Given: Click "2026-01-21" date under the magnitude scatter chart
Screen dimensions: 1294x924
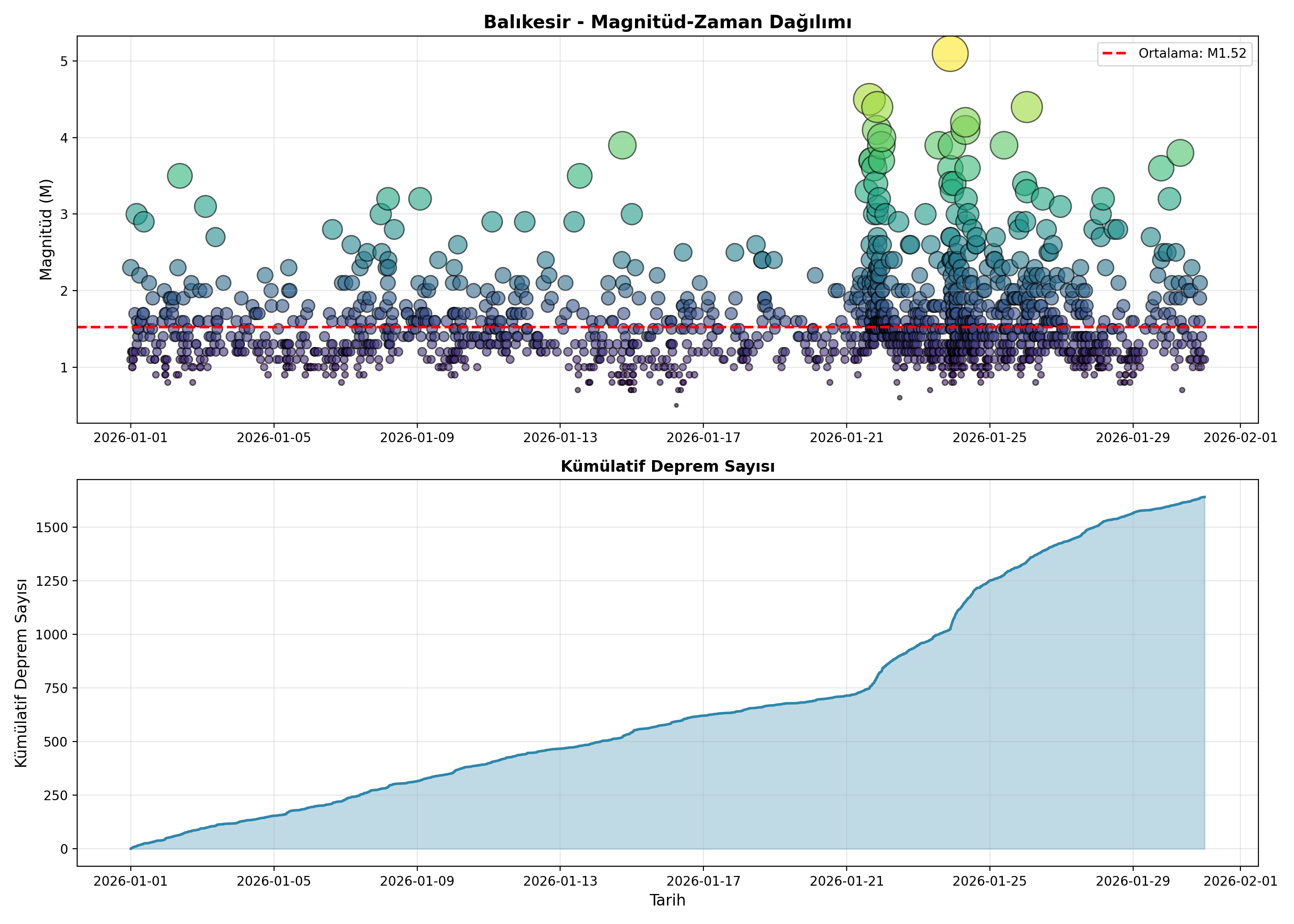Looking at the screenshot, I should 847,438.
